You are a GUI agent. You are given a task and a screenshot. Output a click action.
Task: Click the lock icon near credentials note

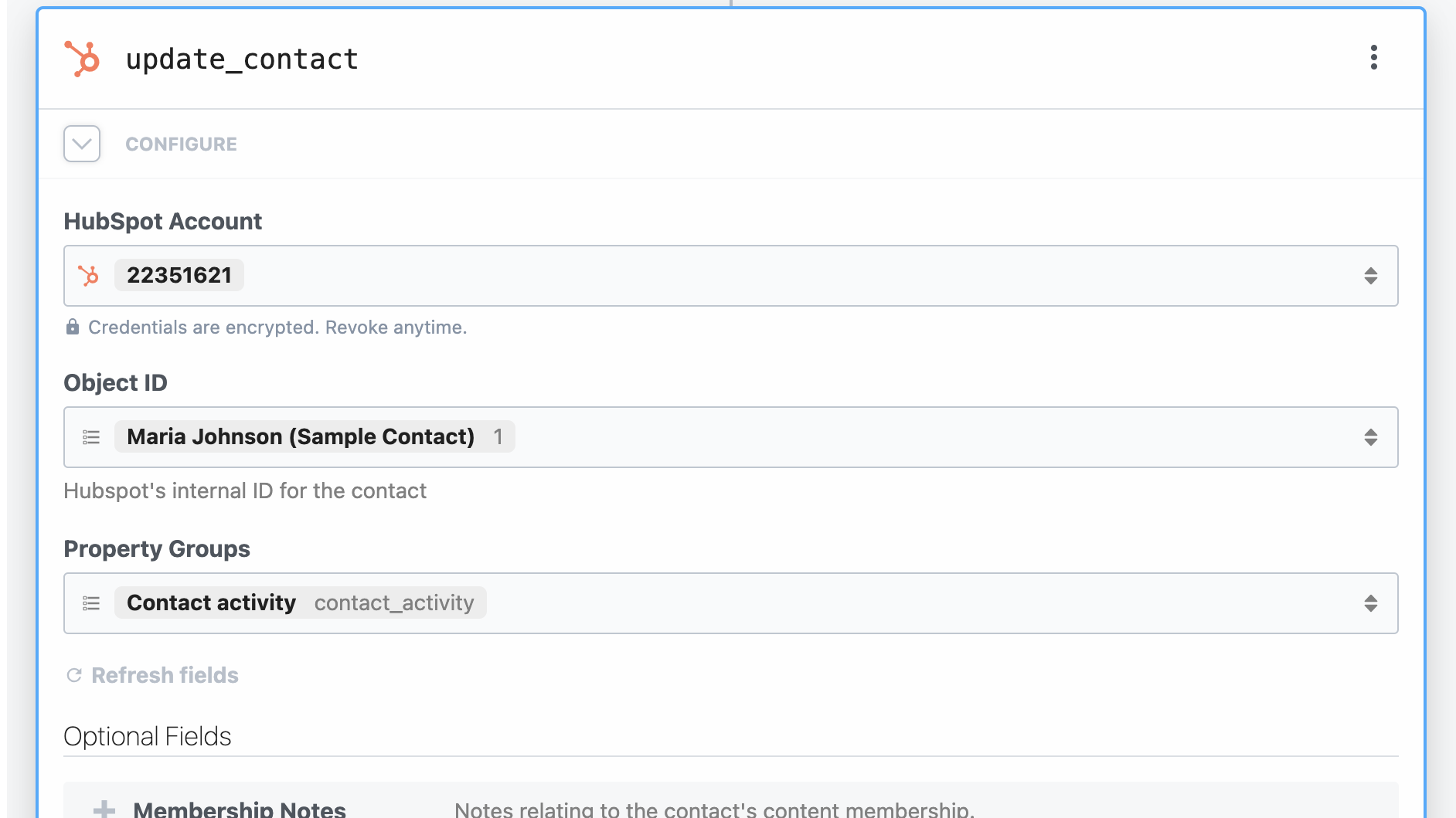pos(73,327)
